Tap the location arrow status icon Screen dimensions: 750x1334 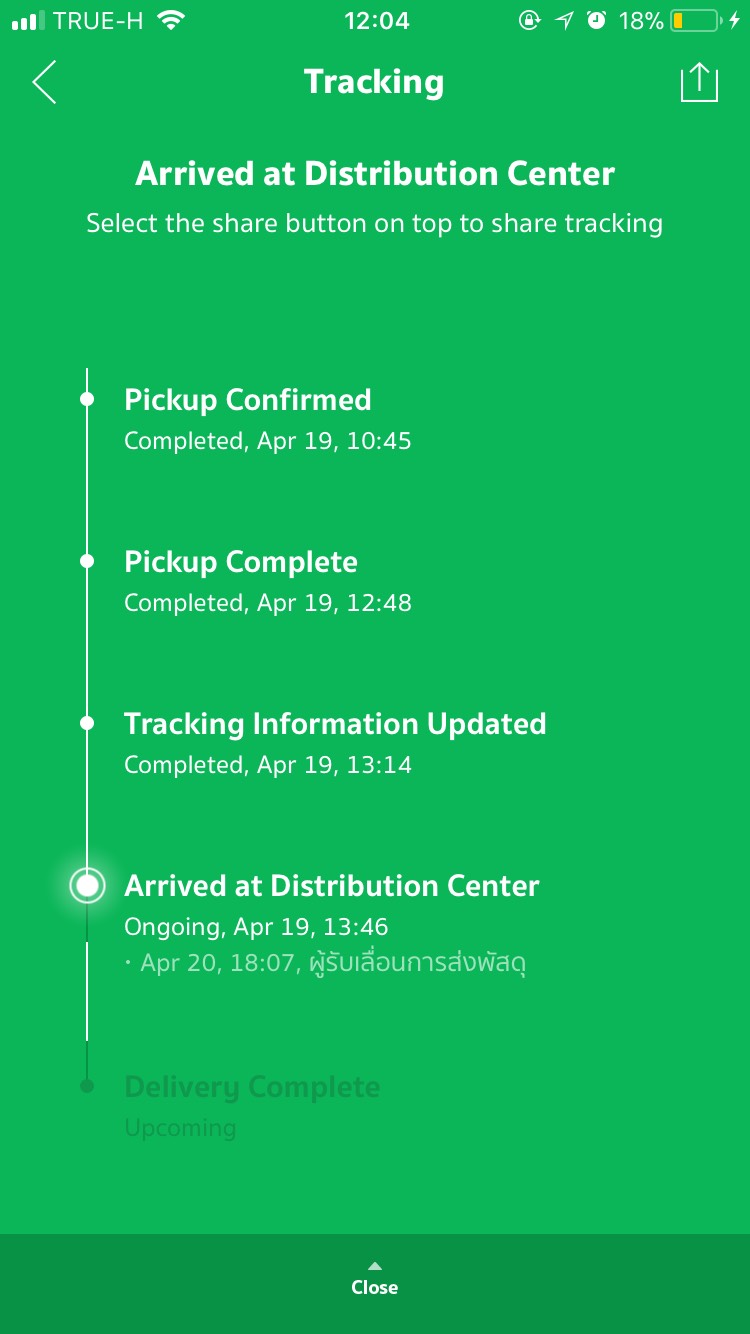coord(565,21)
